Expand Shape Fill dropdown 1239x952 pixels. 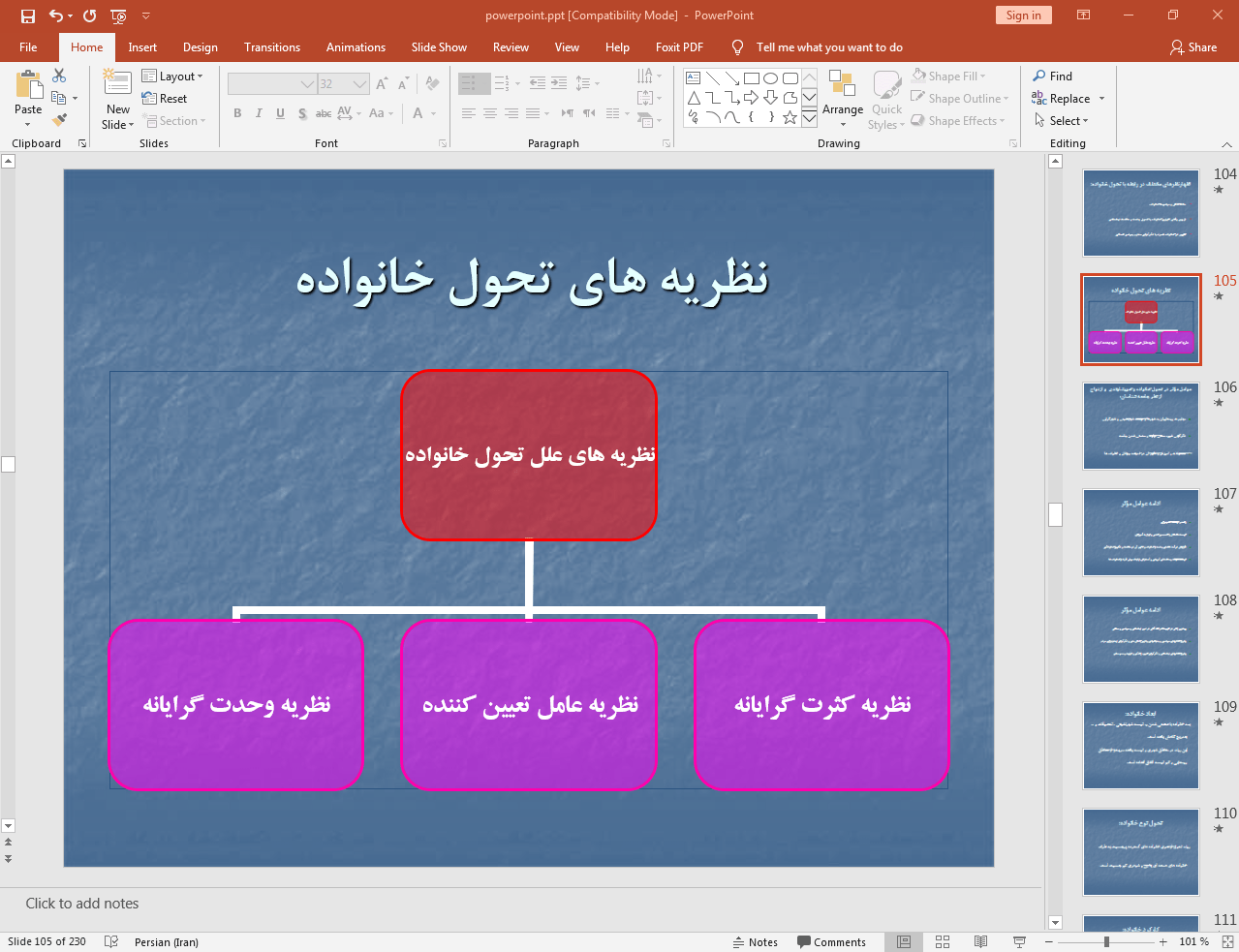click(948, 77)
